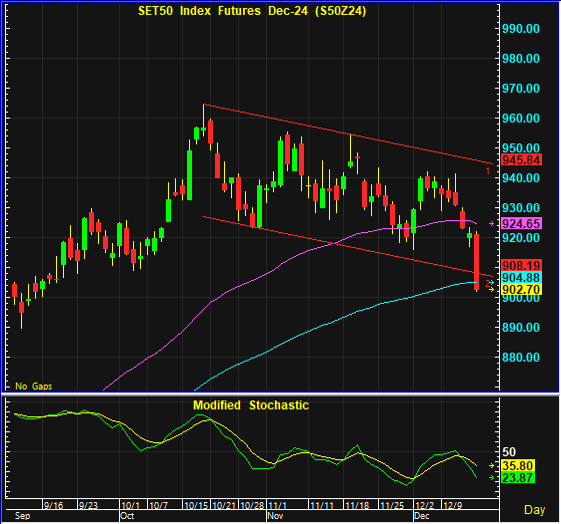Select the magenta 924.65 moving average label
The height and width of the screenshot is (524, 561).
coord(521,224)
